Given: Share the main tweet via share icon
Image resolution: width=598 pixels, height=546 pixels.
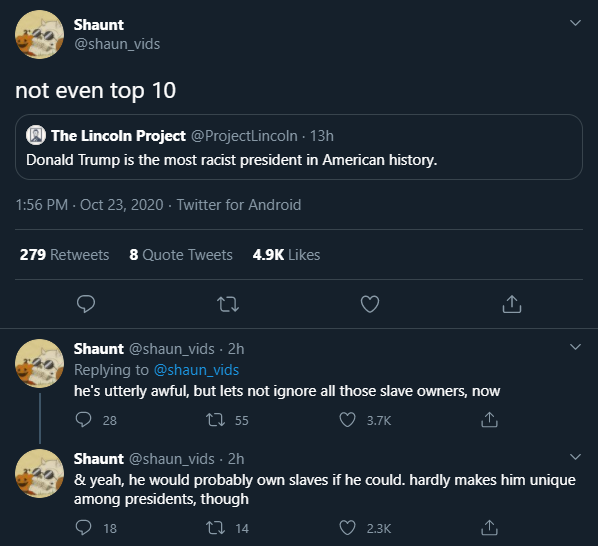Looking at the screenshot, I should point(512,304).
